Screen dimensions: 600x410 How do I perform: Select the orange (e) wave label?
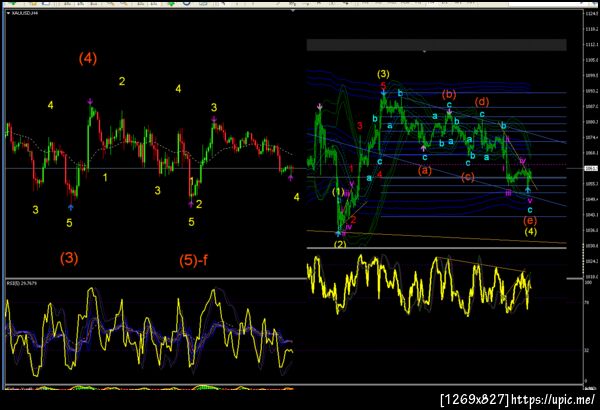point(530,221)
